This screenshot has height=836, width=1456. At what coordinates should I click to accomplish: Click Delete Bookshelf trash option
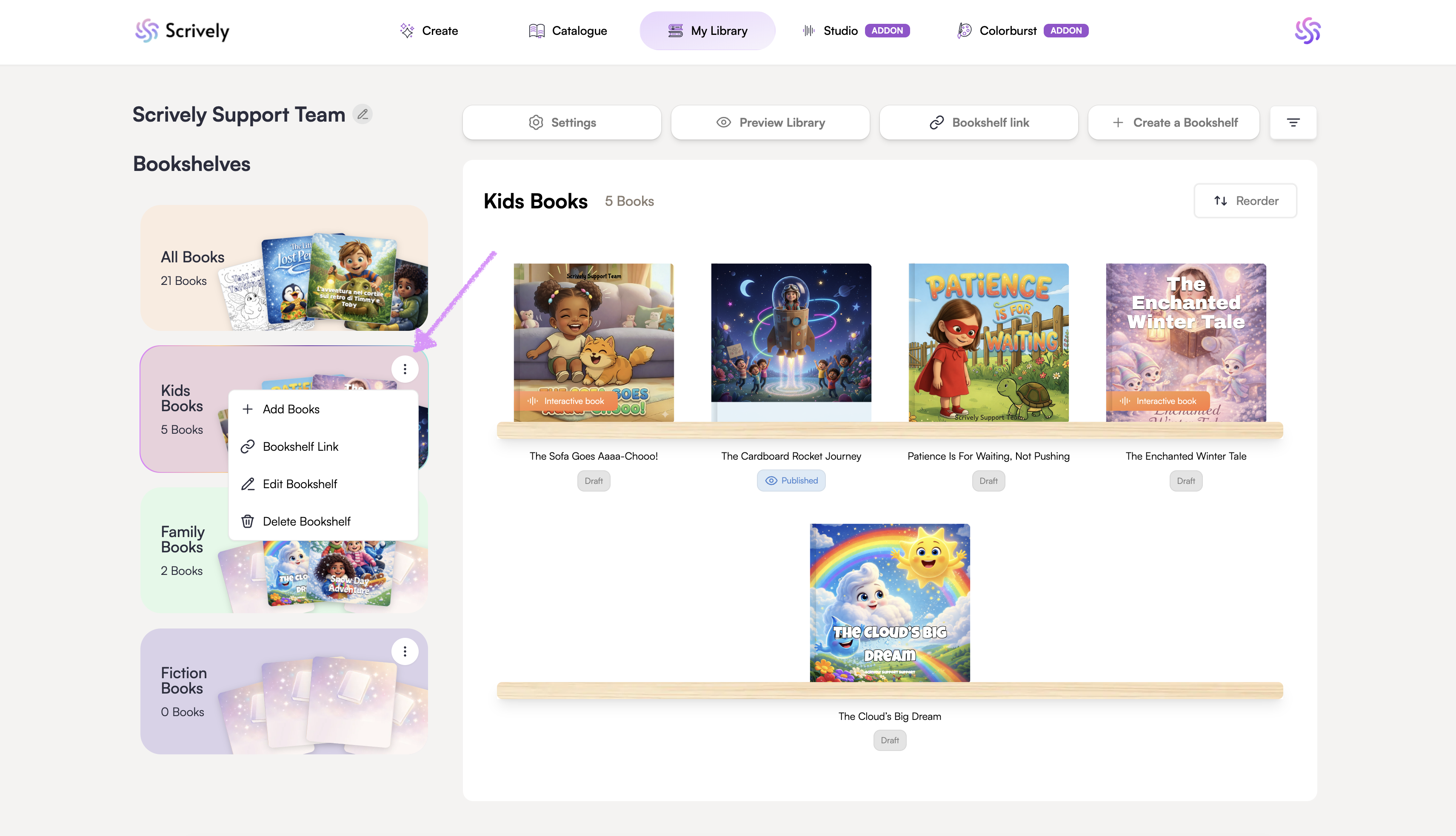(x=306, y=521)
